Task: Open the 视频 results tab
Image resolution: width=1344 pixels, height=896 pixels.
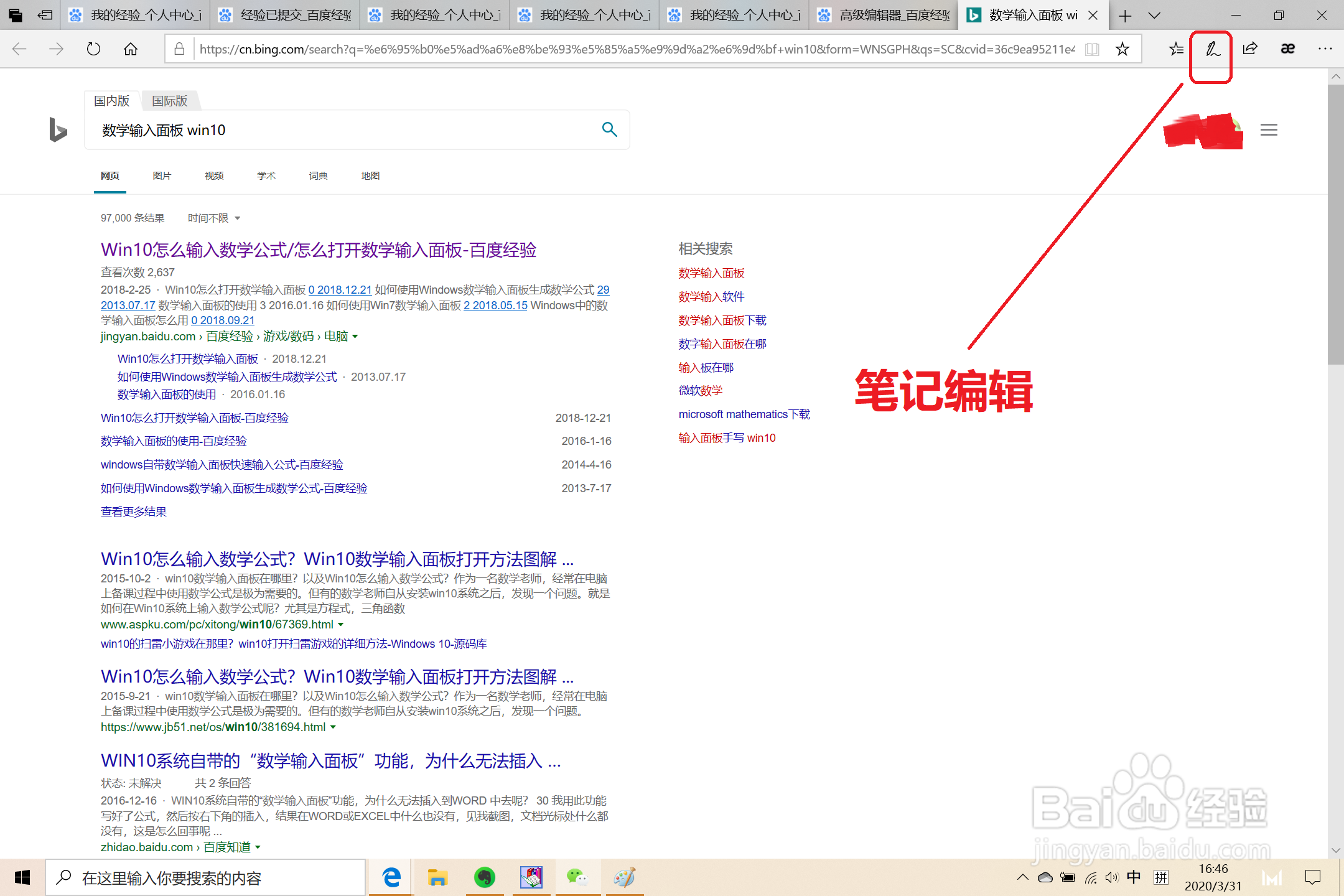Action: point(214,176)
